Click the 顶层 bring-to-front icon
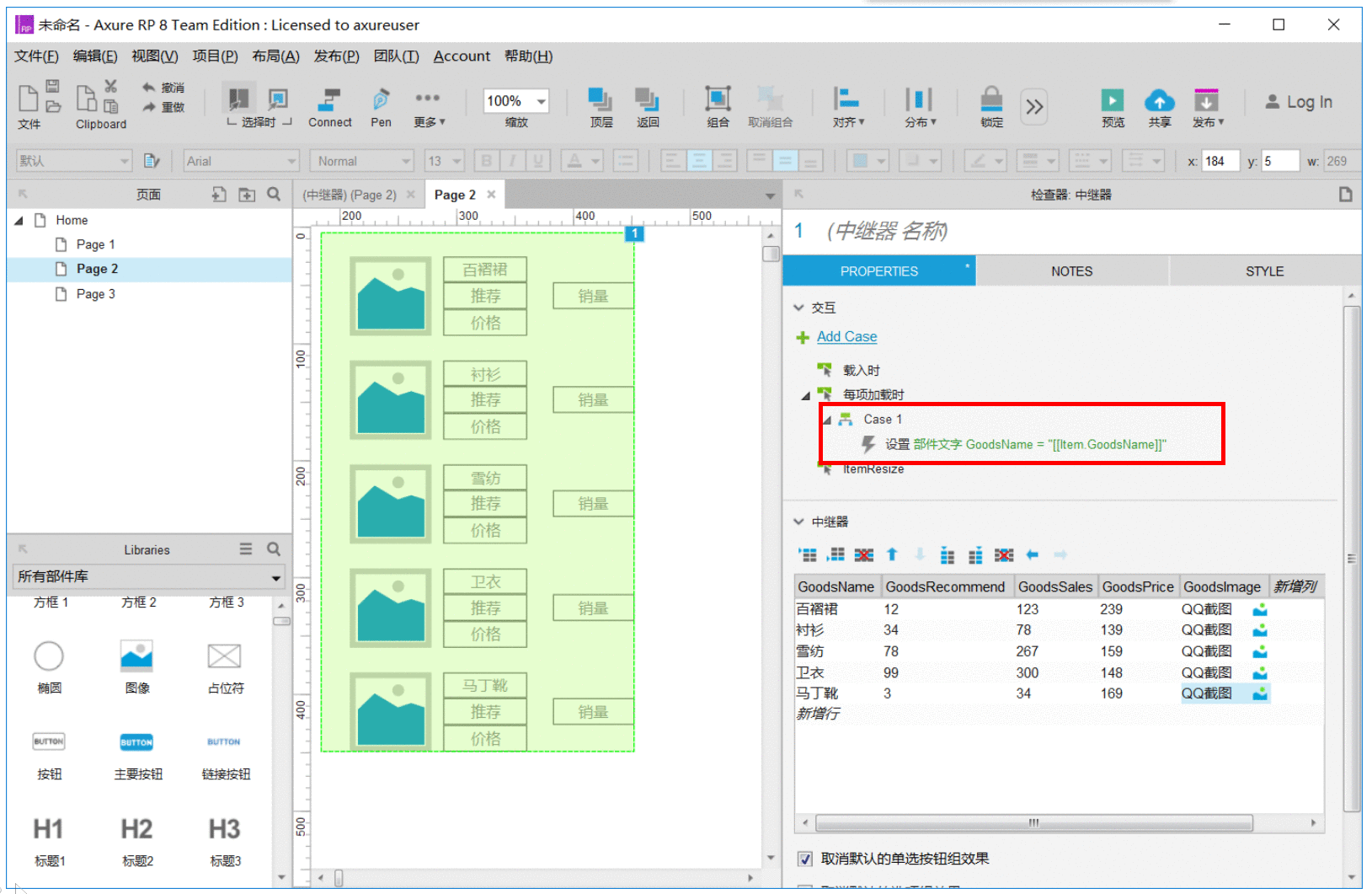This screenshot has height=894, width=1372. click(601, 99)
